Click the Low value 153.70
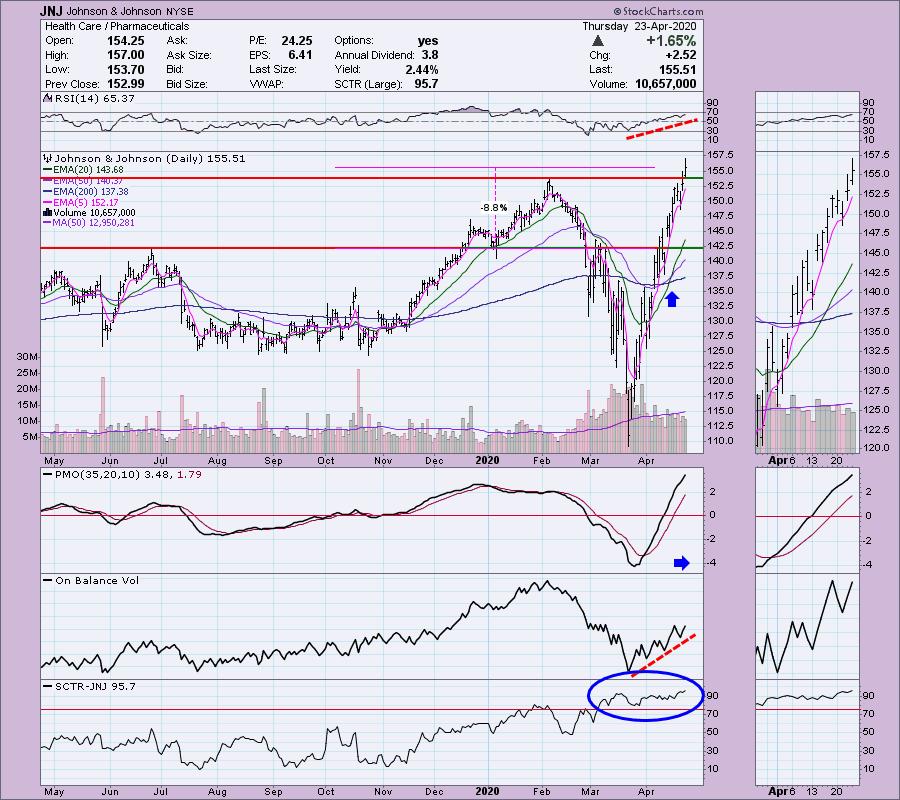The image size is (900, 800). click(x=126, y=69)
